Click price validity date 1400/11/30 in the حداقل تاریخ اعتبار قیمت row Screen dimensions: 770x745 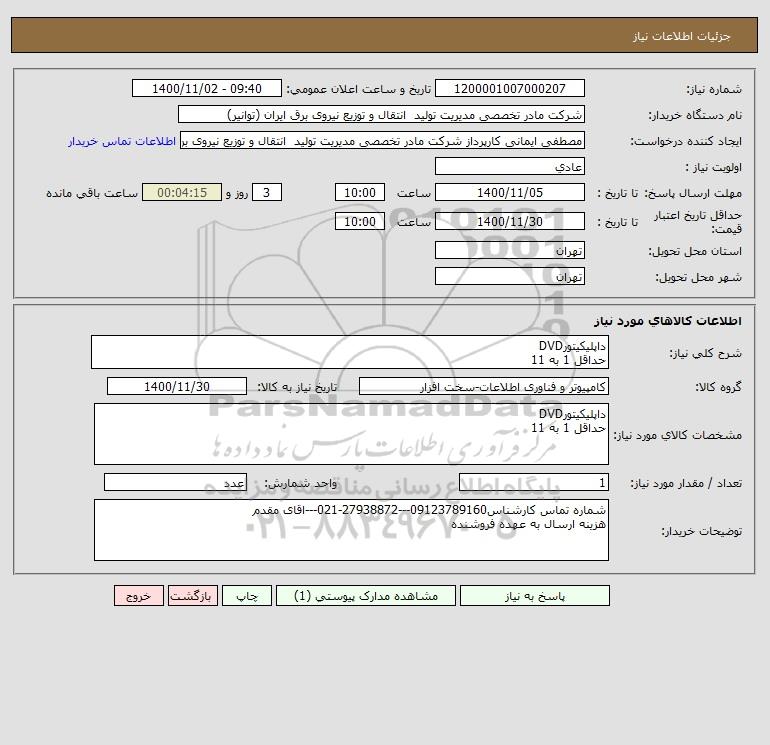pos(510,221)
